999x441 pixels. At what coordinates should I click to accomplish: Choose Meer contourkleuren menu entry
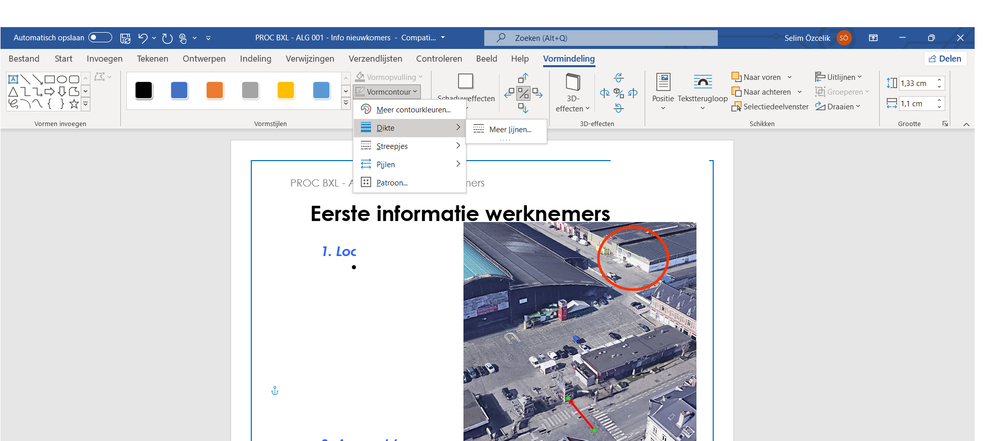coord(409,110)
